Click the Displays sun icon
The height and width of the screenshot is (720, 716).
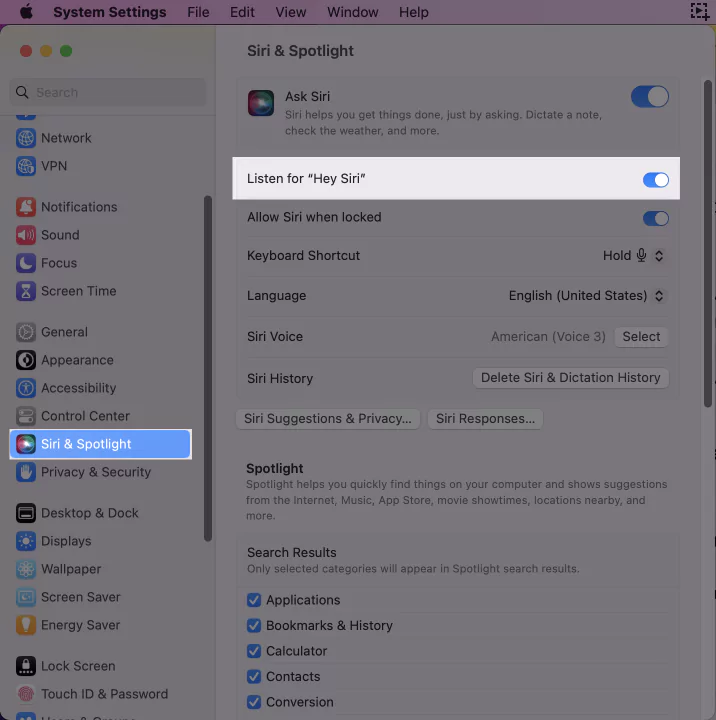(x=26, y=541)
